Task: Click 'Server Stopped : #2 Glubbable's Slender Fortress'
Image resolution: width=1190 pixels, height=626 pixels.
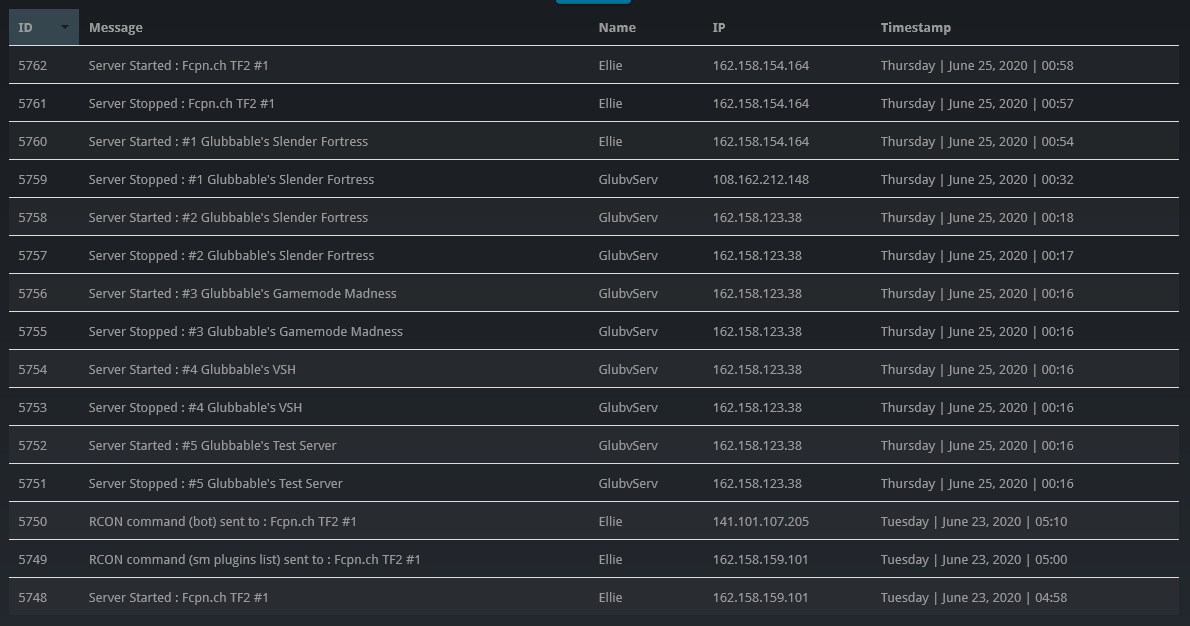Action: (x=231, y=255)
